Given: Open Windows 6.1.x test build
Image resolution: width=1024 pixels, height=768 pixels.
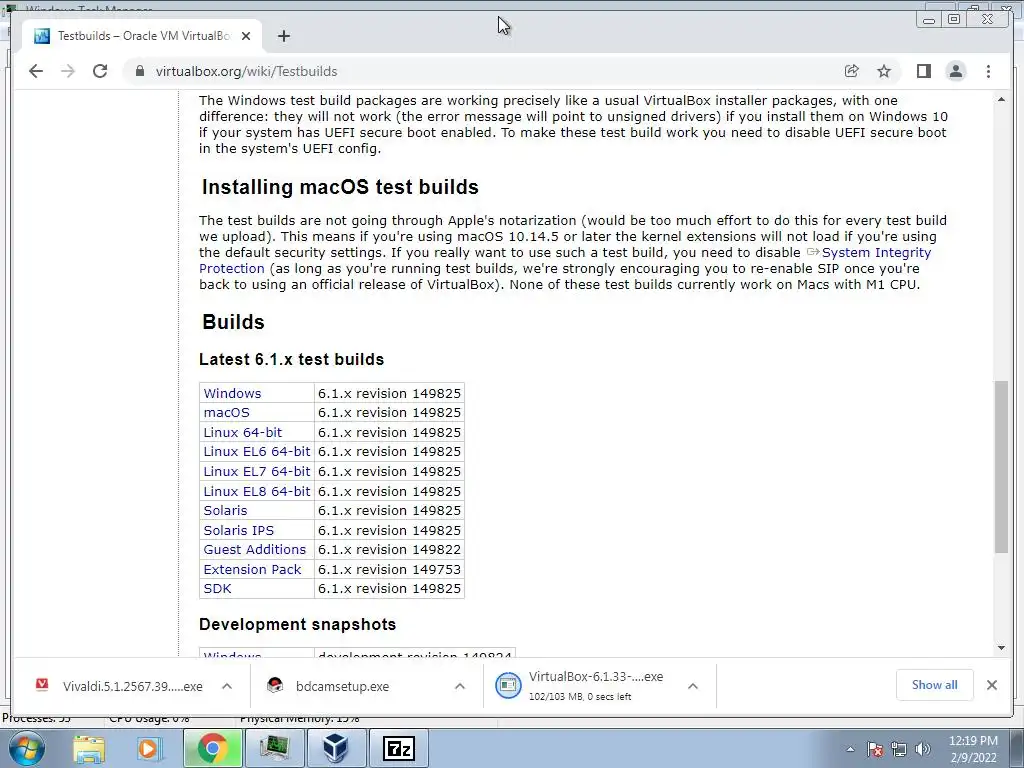Looking at the screenshot, I should click(232, 393).
